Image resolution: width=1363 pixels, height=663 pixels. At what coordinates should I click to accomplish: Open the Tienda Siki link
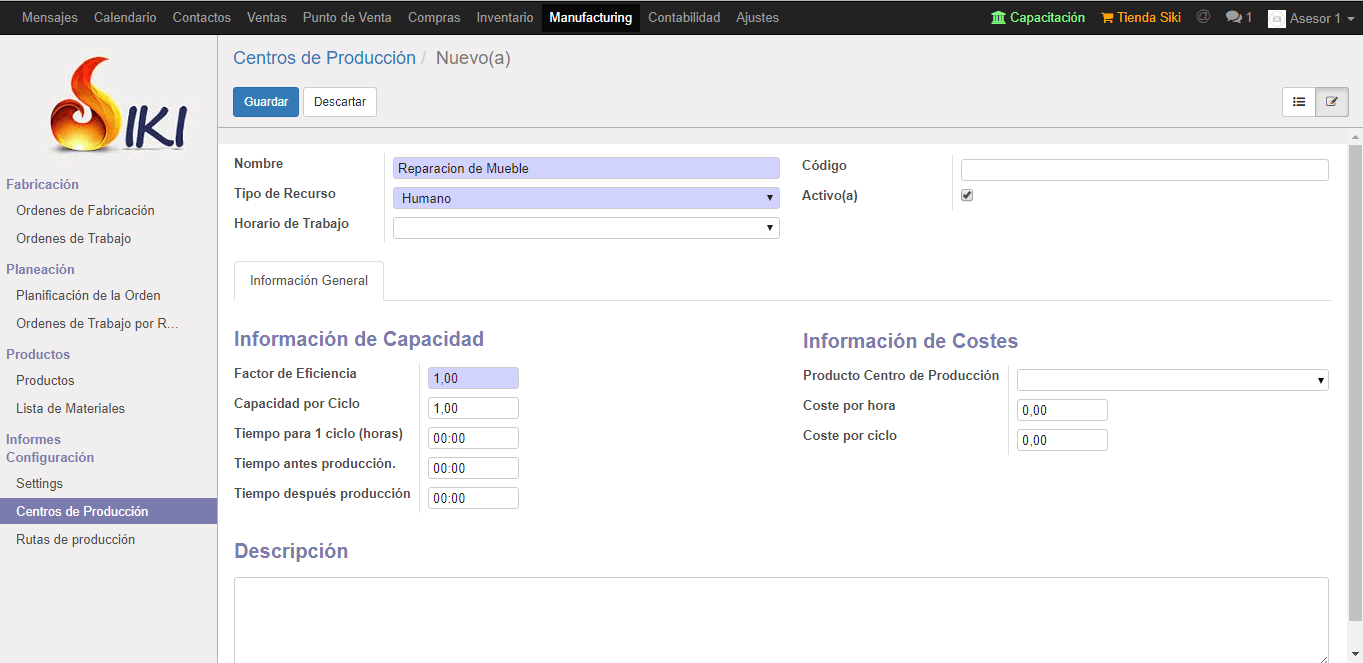pyautogui.click(x=1141, y=17)
